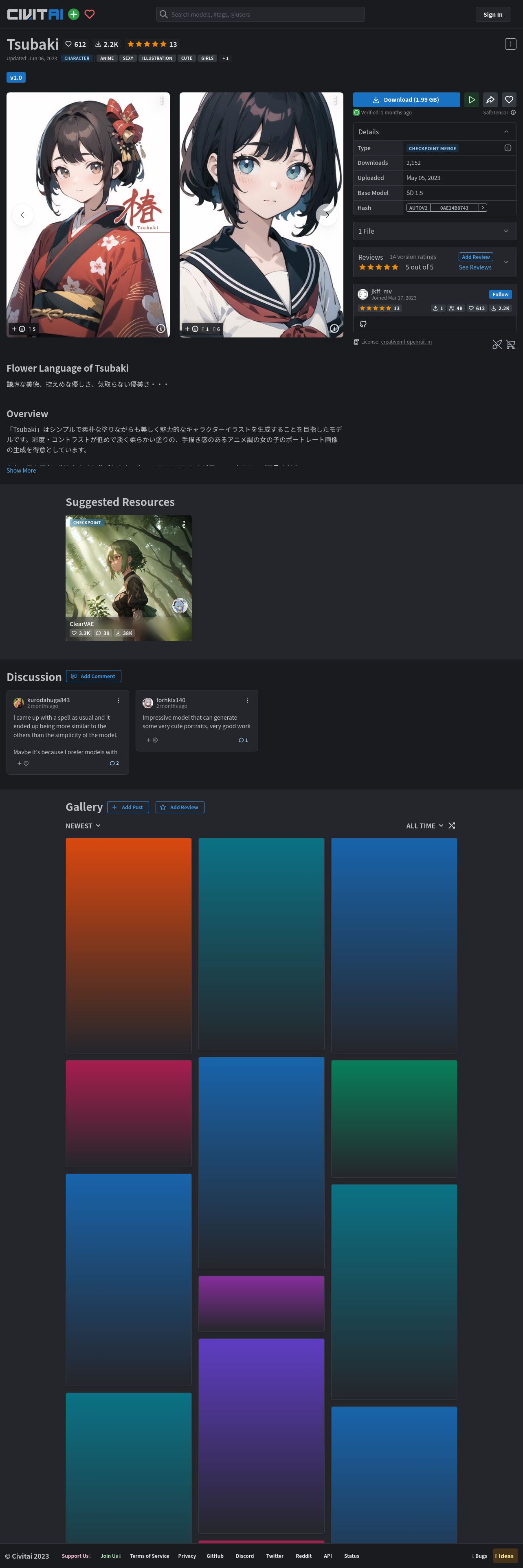Click previous image carousel arrow
The height and width of the screenshot is (1568, 523).
pyautogui.click(x=22, y=215)
